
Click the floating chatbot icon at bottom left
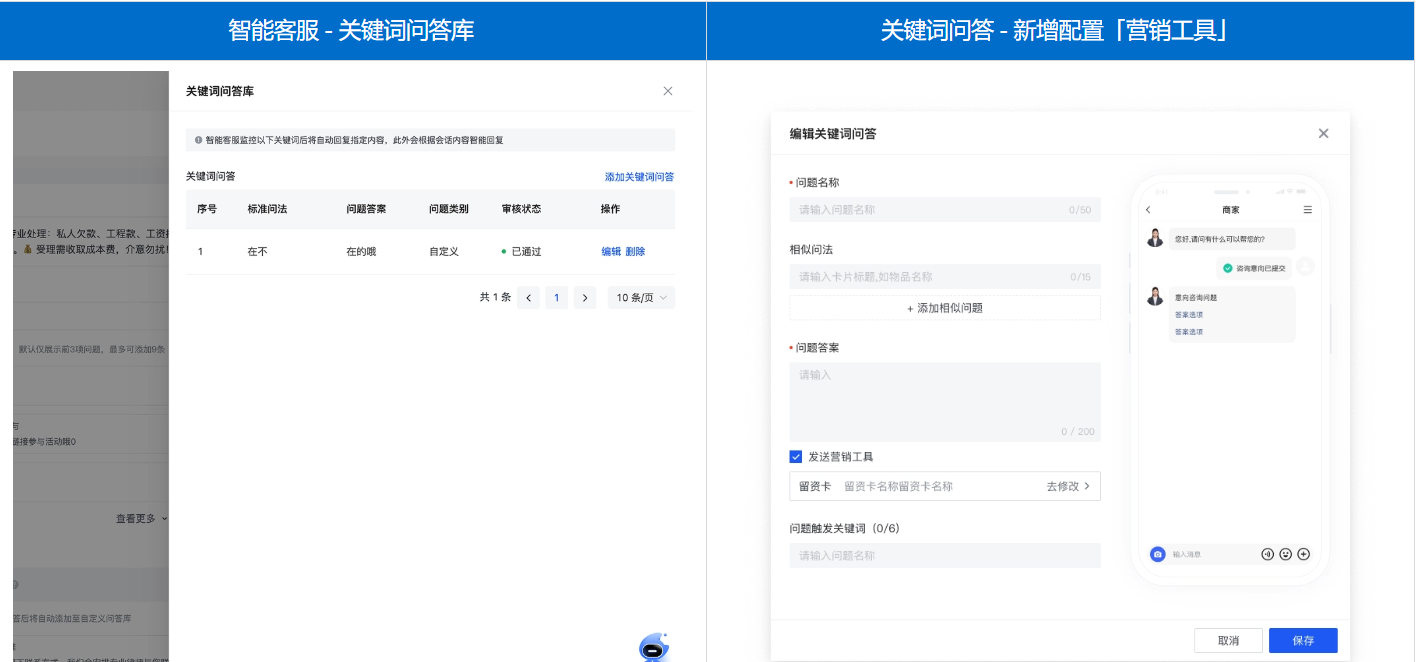[x=653, y=648]
